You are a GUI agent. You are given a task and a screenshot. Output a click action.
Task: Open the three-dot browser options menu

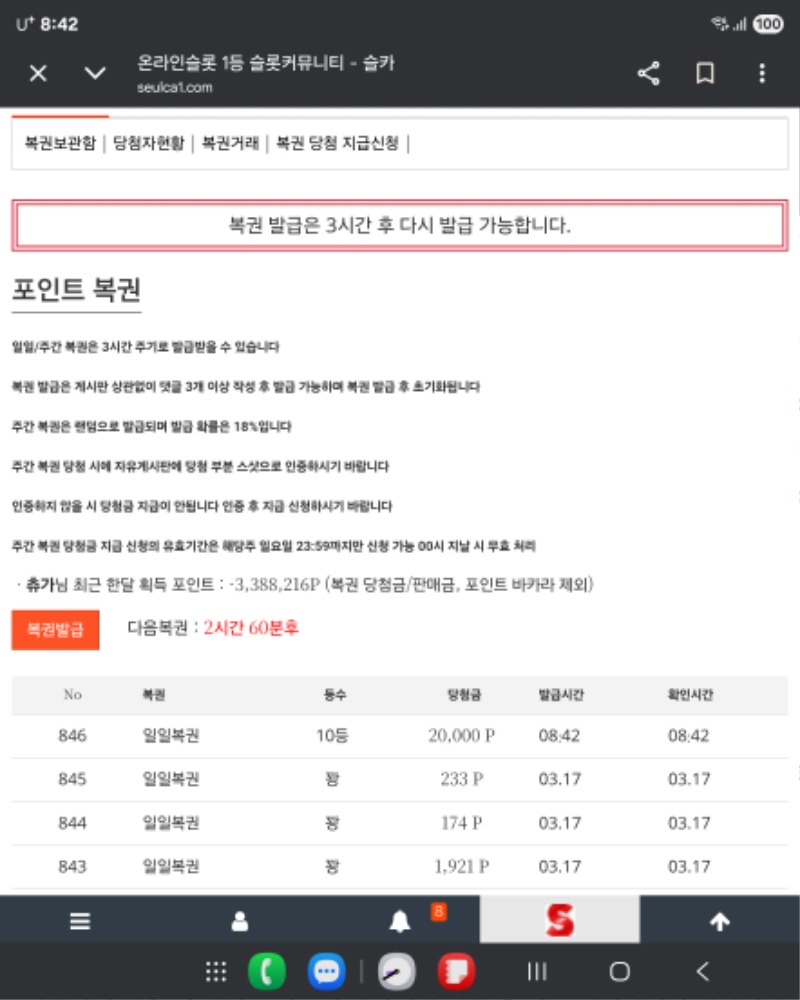point(762,74)
